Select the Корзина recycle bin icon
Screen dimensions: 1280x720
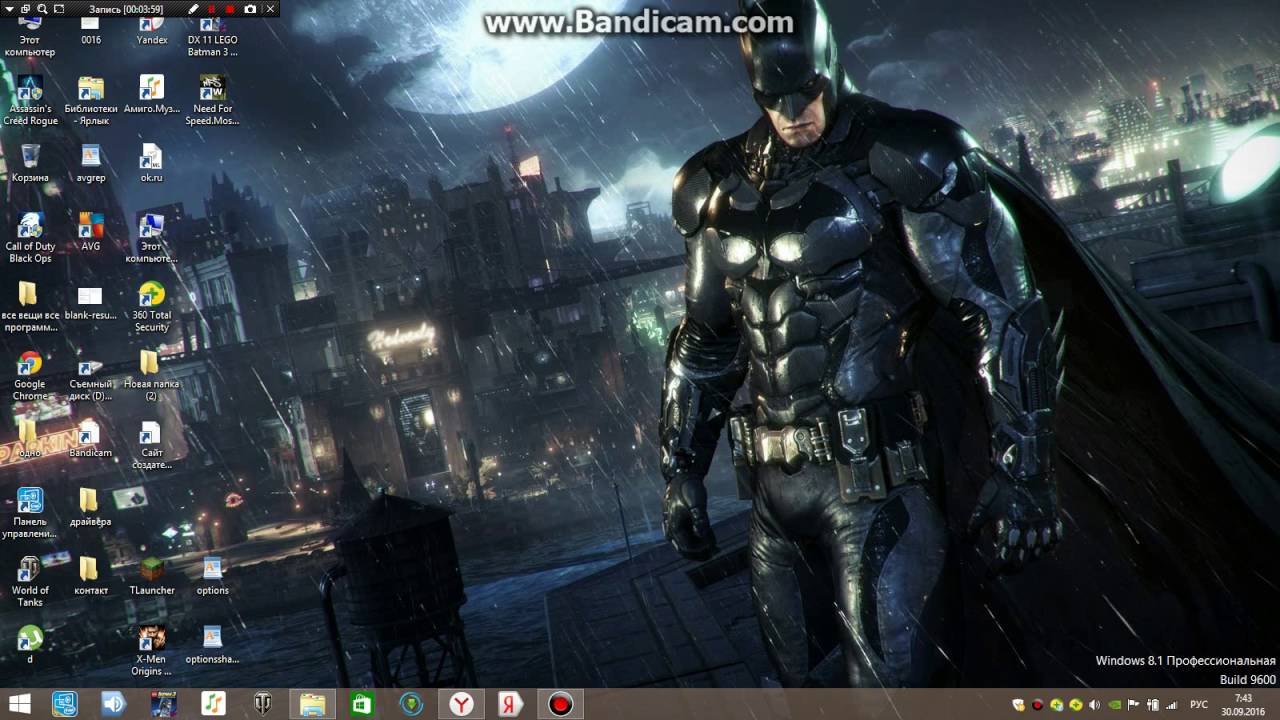click(30, 163)
